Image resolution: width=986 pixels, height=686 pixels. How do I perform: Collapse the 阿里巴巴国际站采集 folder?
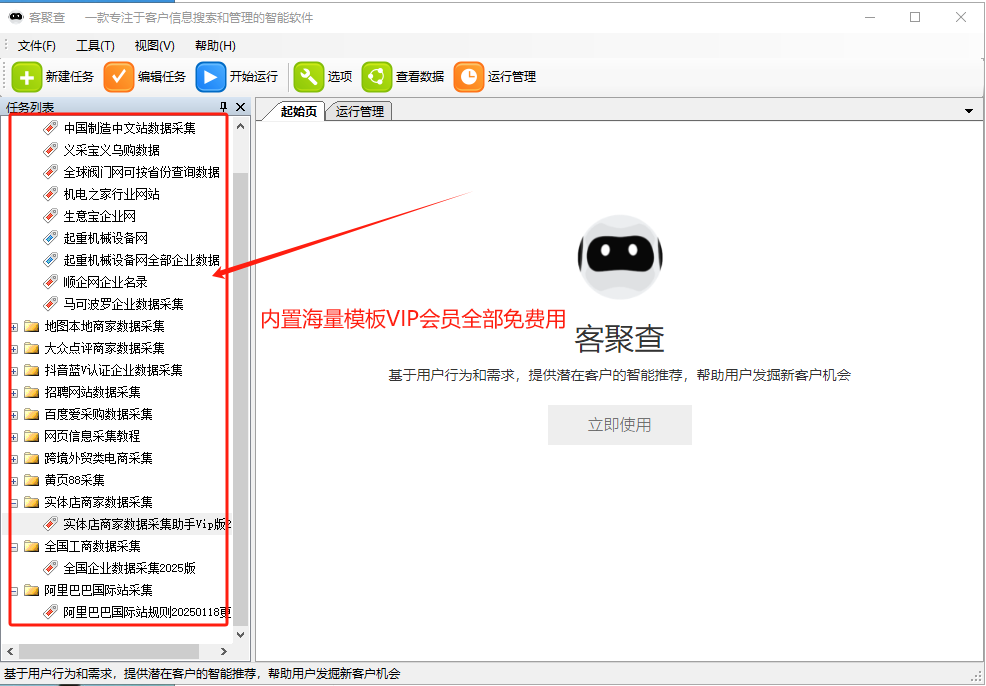click(14, 591)
